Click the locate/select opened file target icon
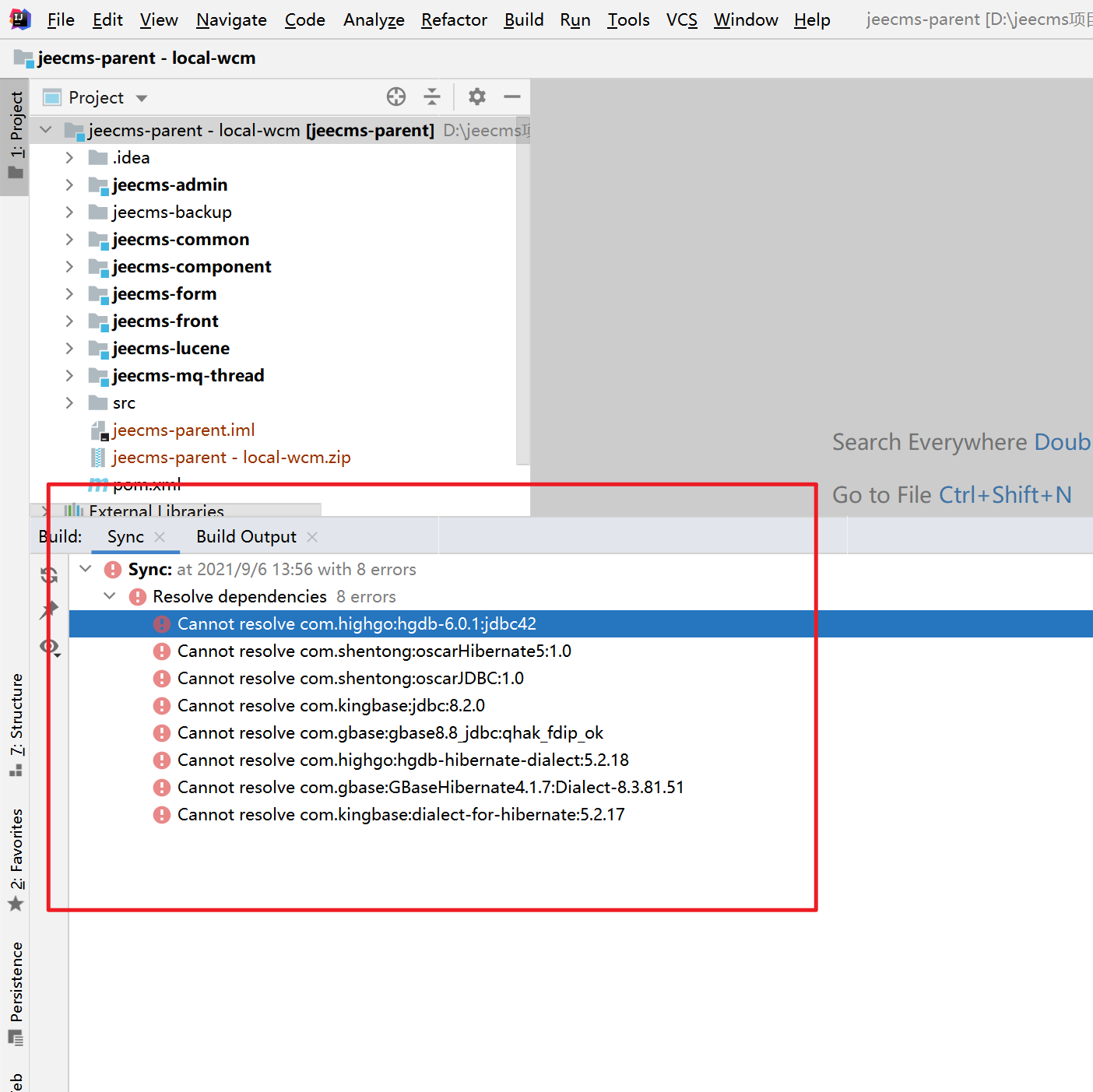The width and height of the screenshot is (1093, 1092). (396, 97)
